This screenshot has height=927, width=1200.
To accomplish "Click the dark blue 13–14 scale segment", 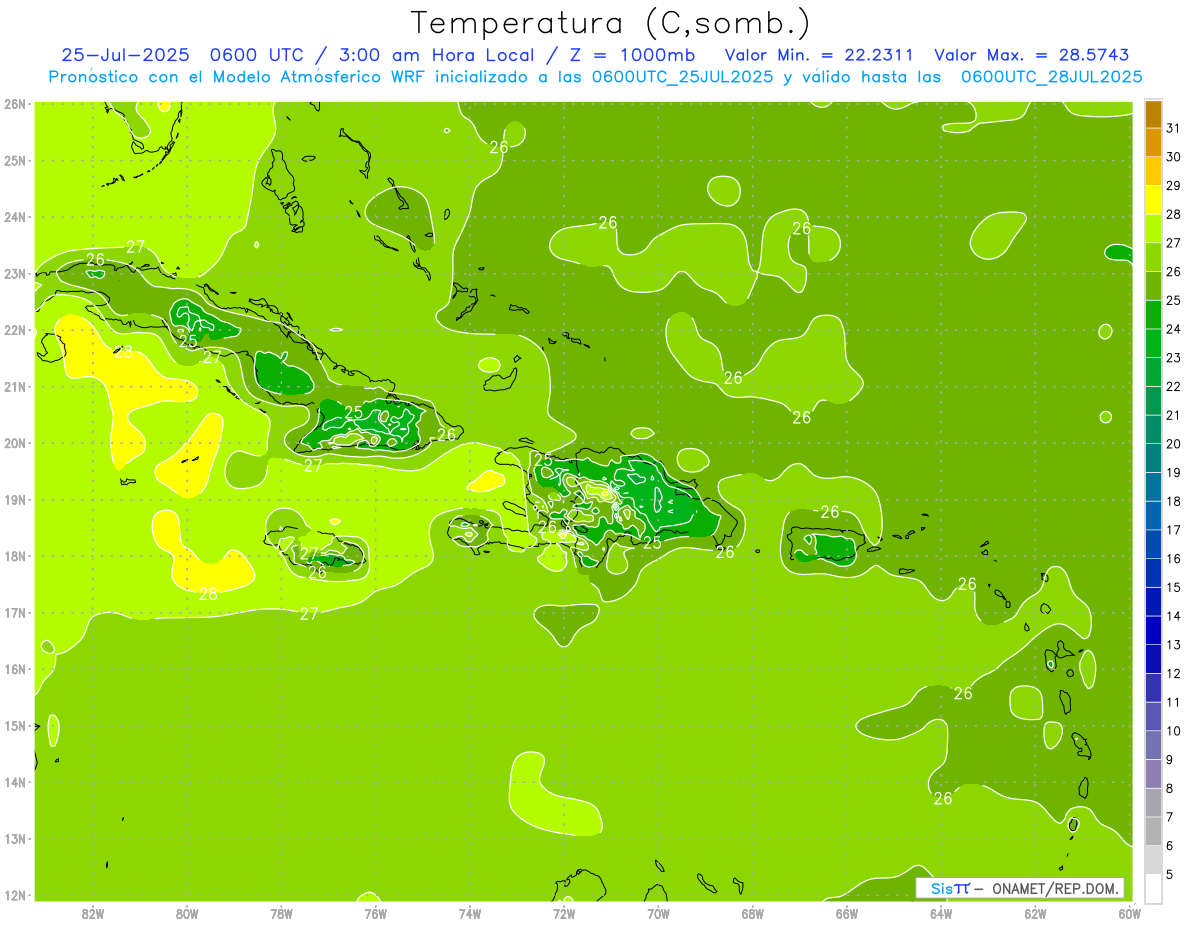I will (x=1153, y=630).
